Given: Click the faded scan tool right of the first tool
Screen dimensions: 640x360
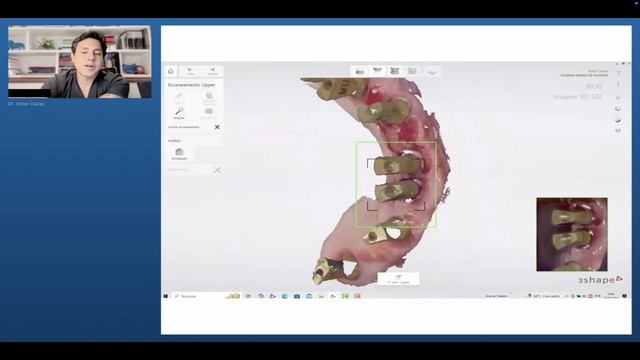Looking at the screenshot, I should tap(209, 98).
